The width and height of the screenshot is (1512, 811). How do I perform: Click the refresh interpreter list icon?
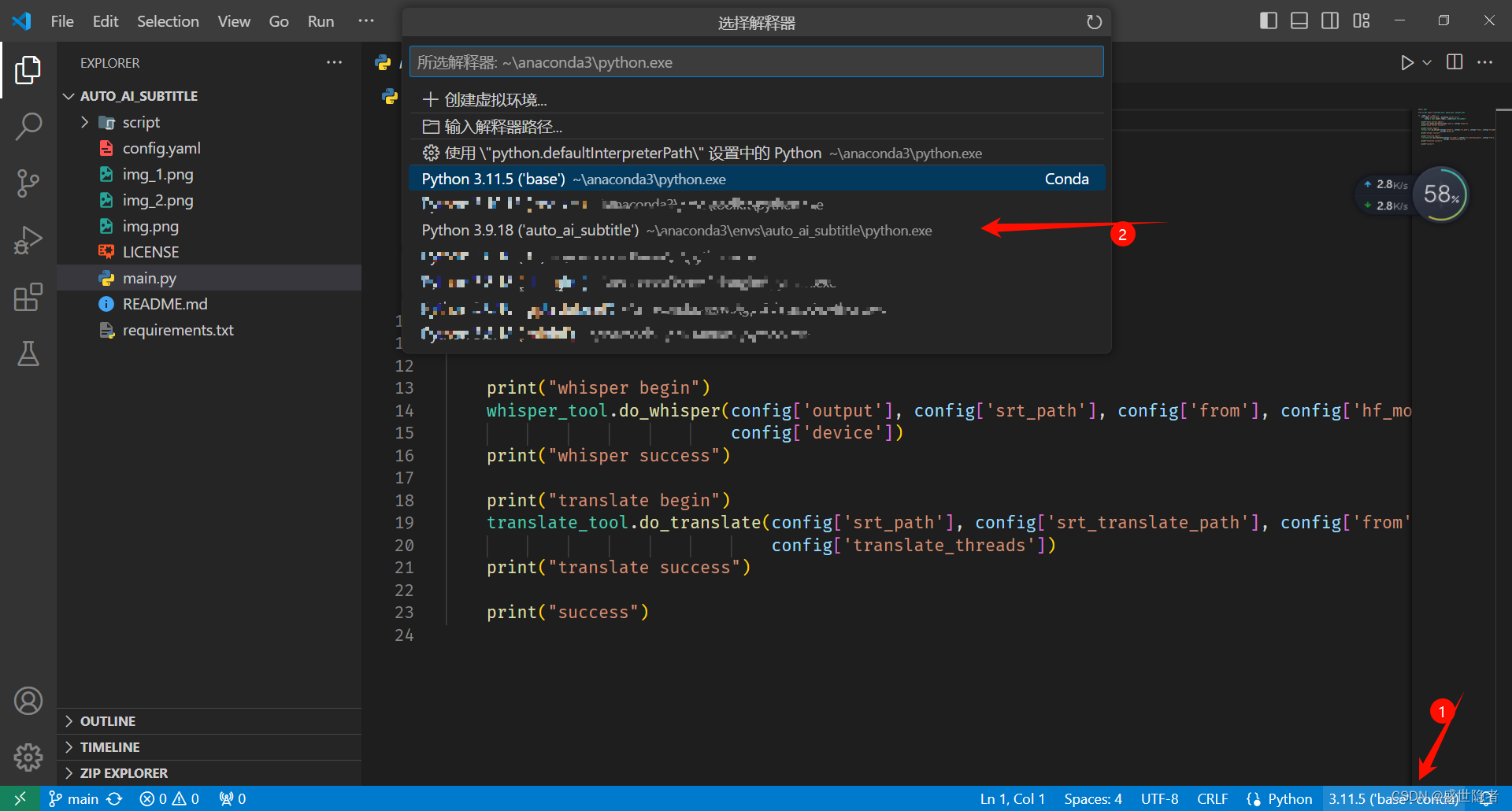[x=1094, y=22]
